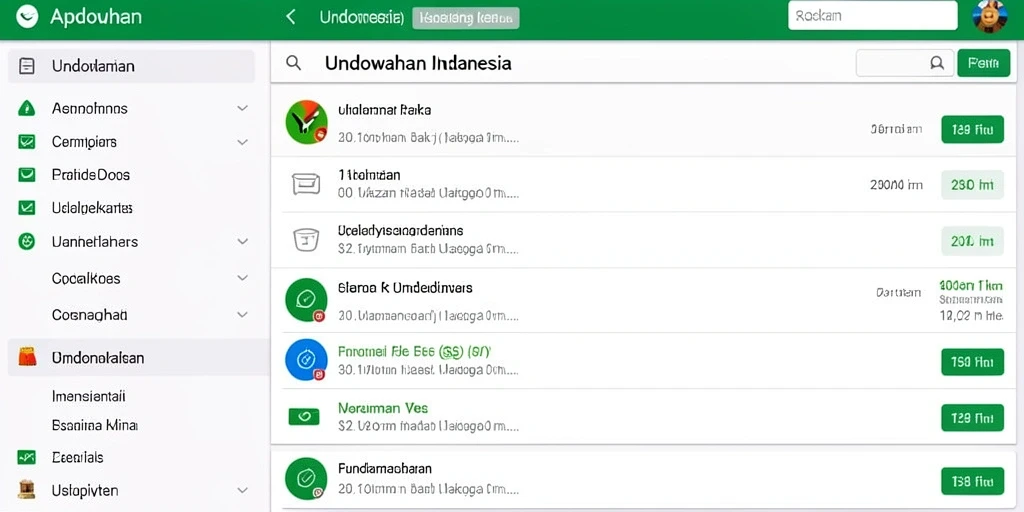Click the Esenilals chart icon
This screenshot has width=1024, height=512.
coord(27,458)
